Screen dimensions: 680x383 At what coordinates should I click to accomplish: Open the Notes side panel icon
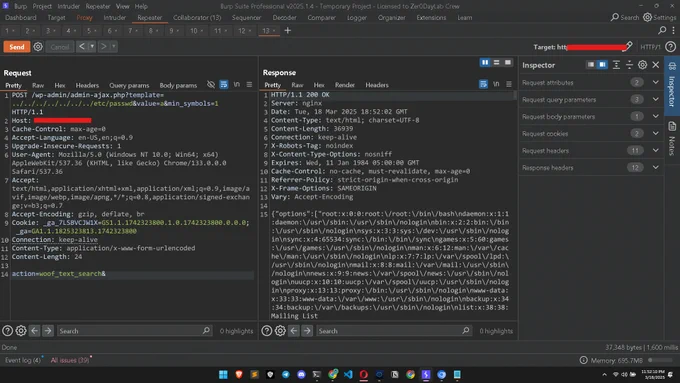(x=672, y=126)
